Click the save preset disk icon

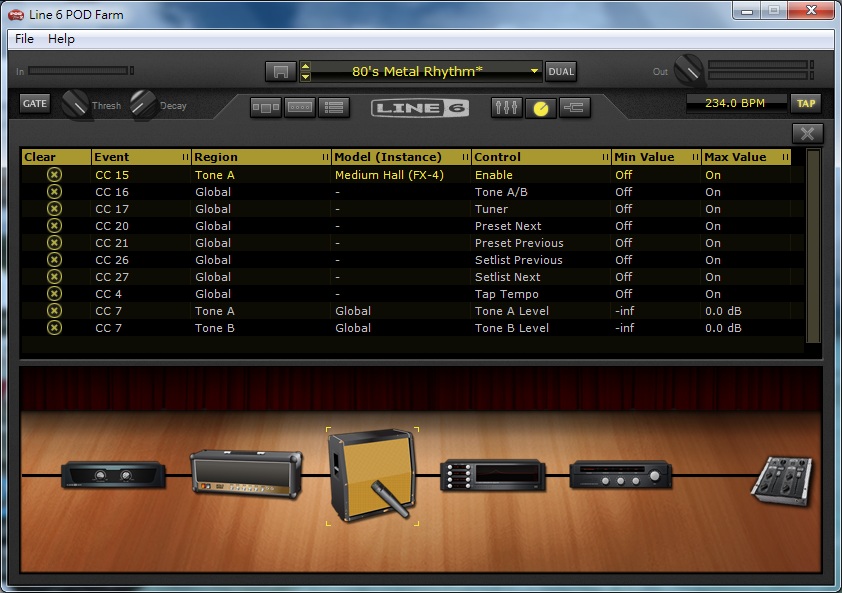click(280, 71)
